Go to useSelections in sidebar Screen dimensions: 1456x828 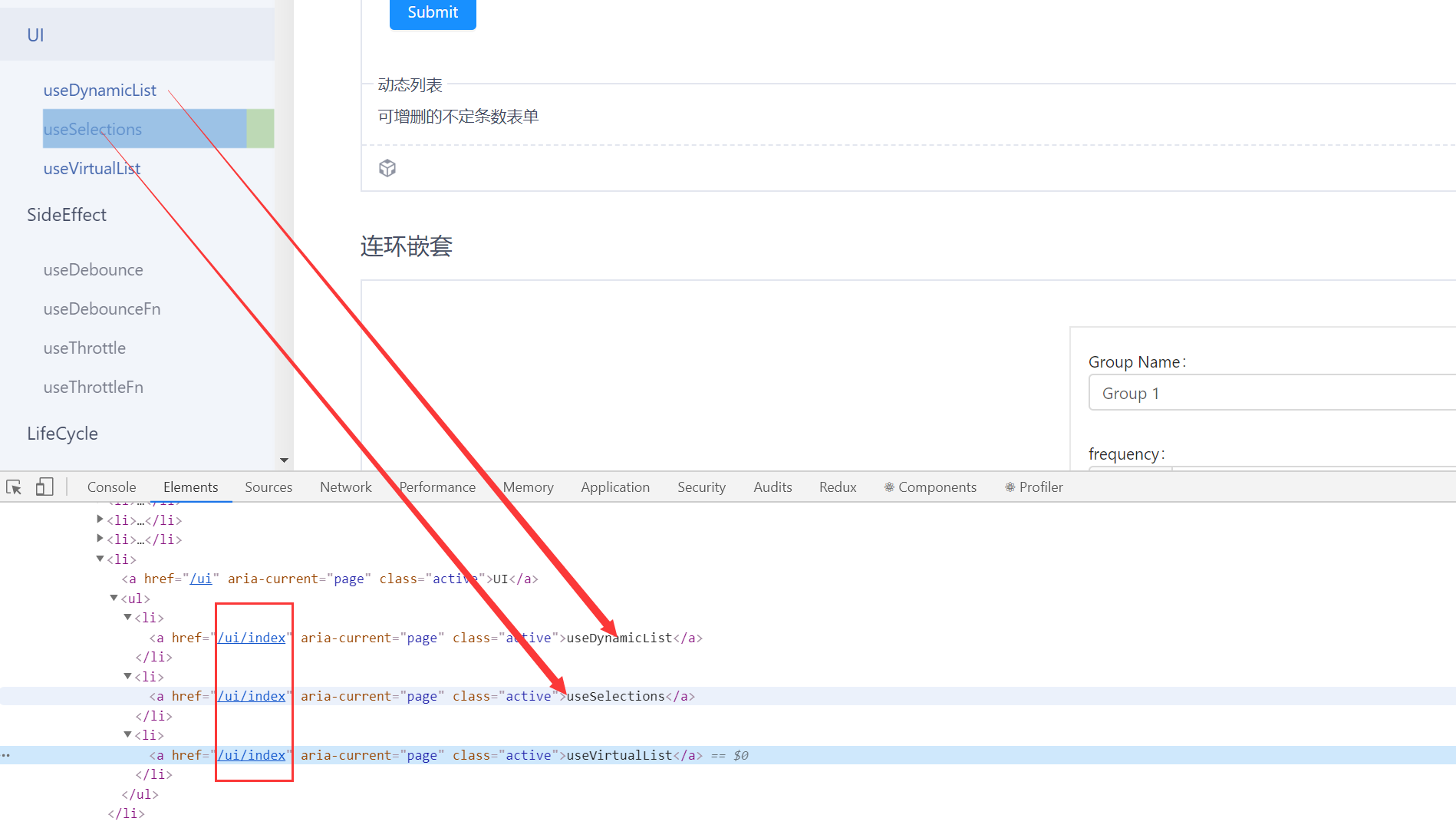(92, 129)
